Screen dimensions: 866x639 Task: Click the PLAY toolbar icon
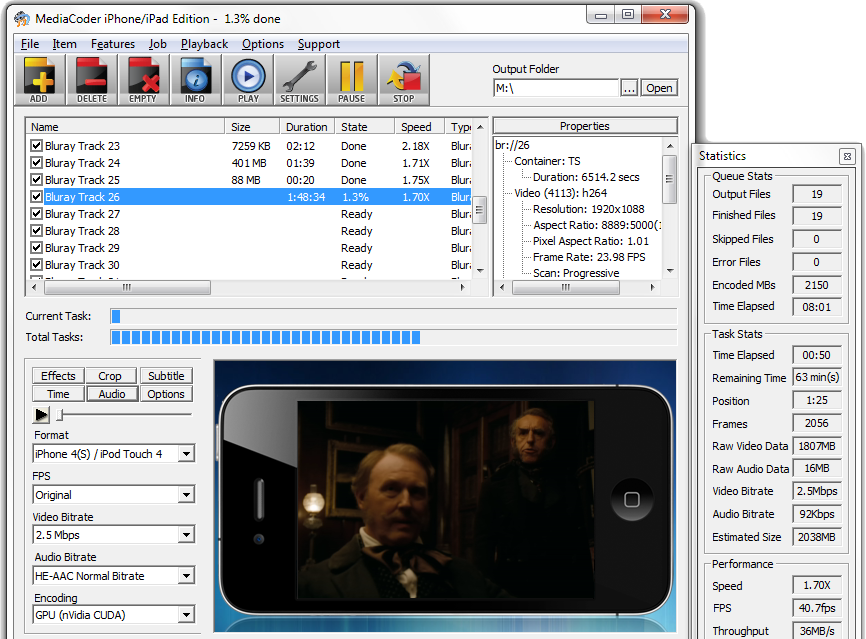tap(247, 80)
